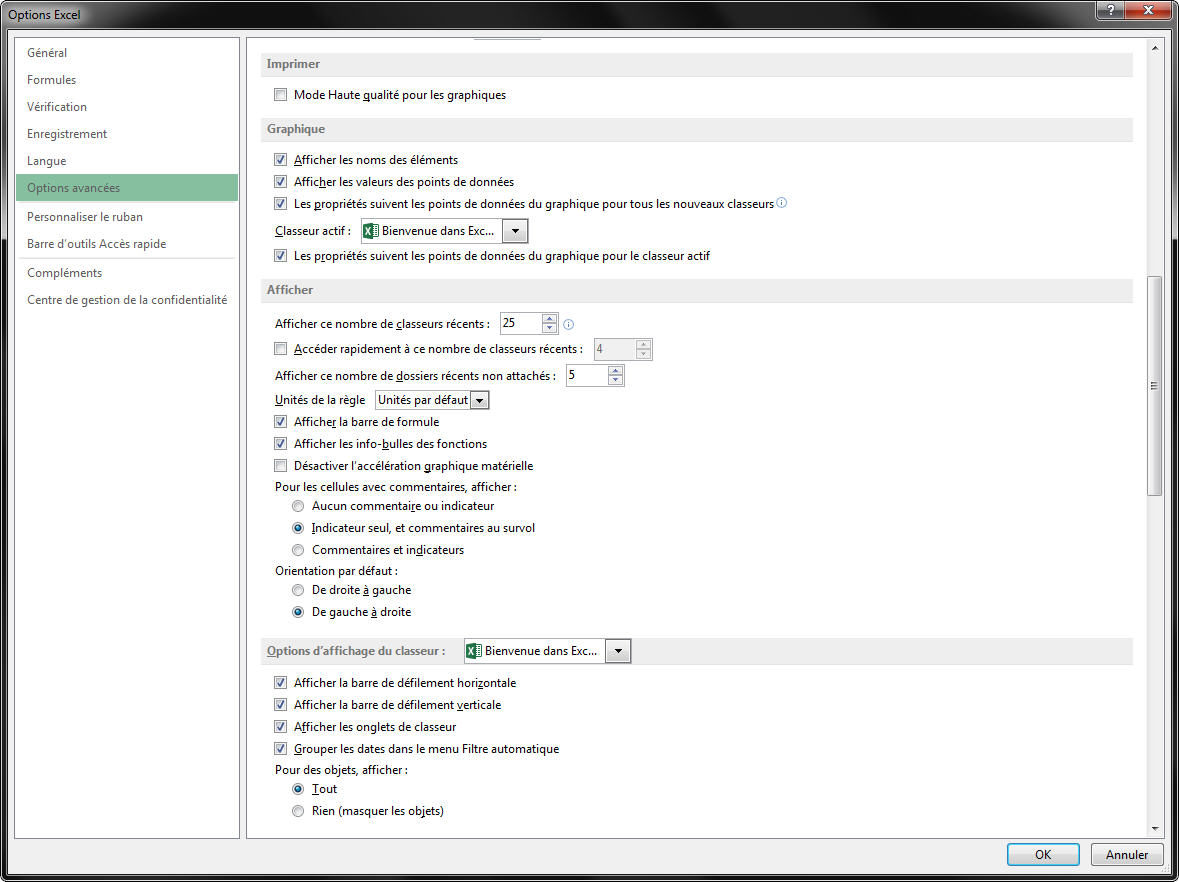
Task: Select De gauche à droite orientation
Action: click(299, 612)
